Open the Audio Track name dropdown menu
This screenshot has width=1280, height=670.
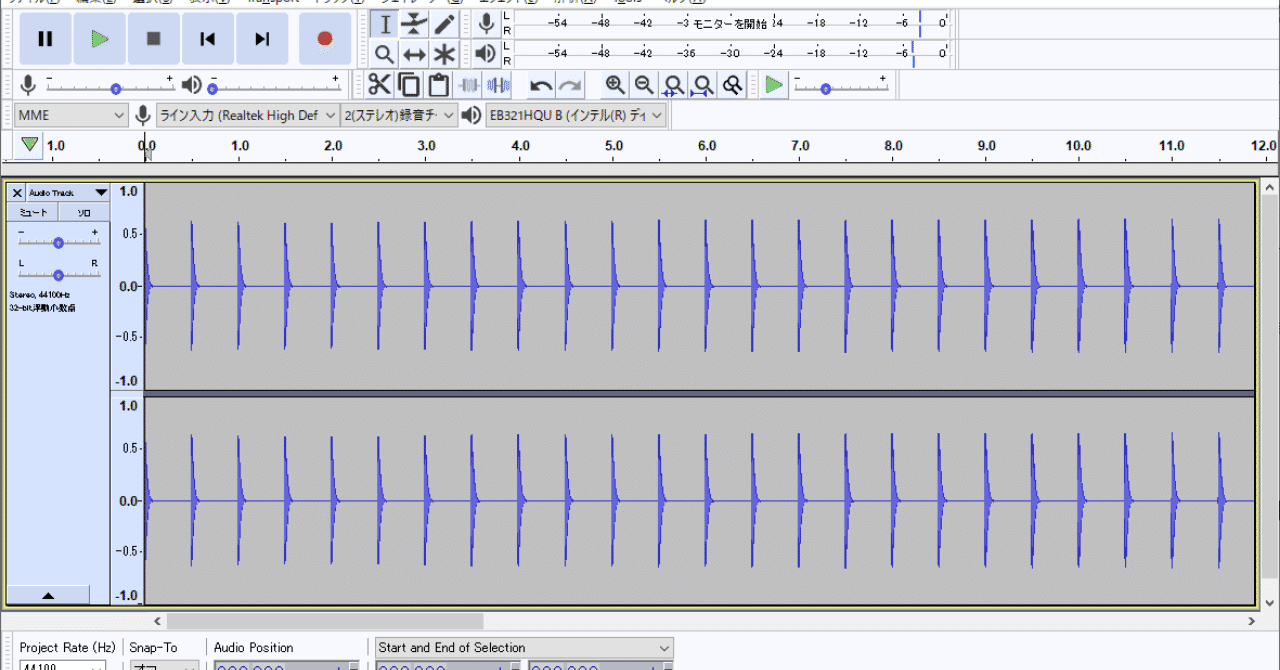point(67,192)
